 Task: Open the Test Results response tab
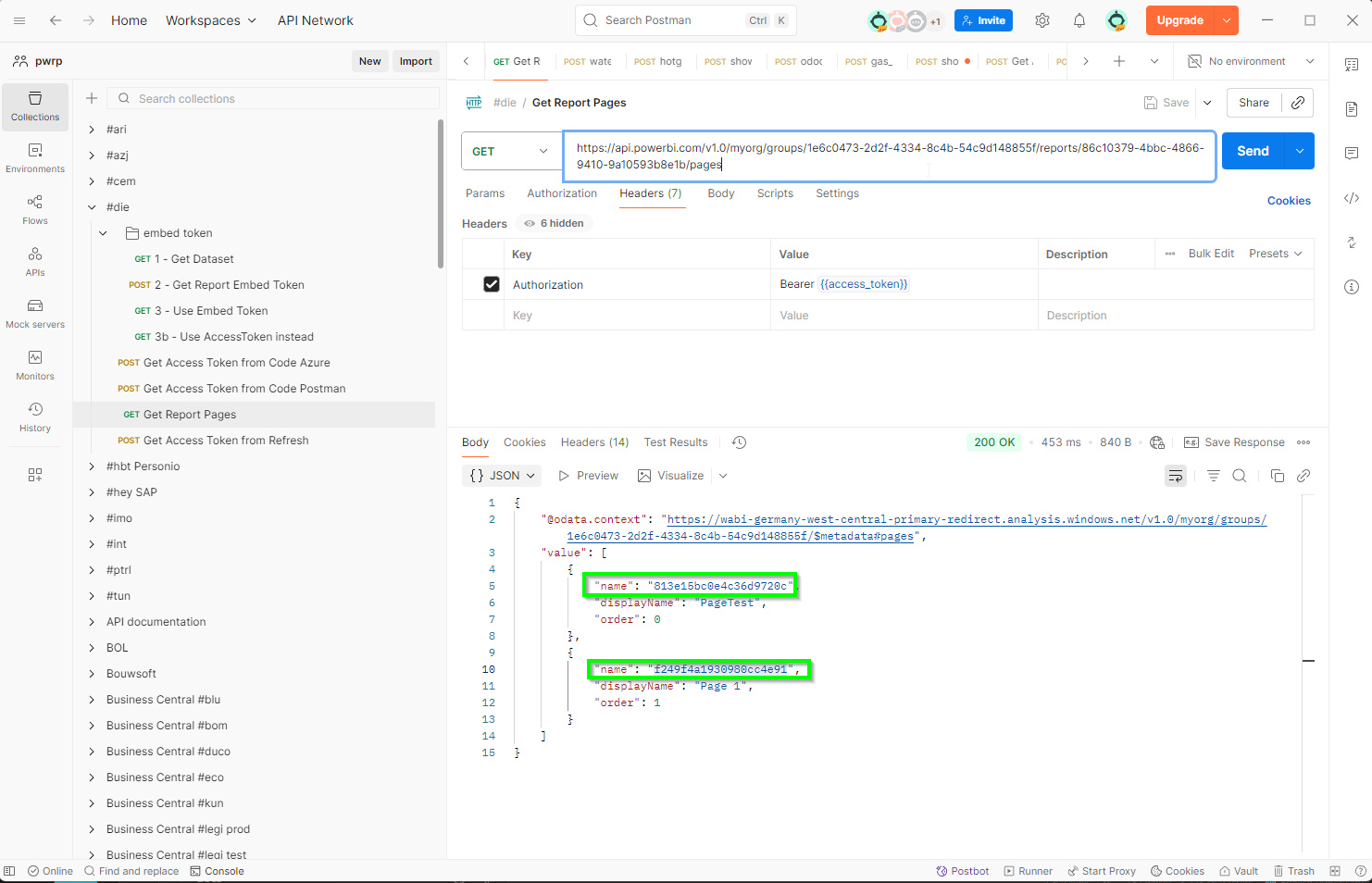pos(676,442)
